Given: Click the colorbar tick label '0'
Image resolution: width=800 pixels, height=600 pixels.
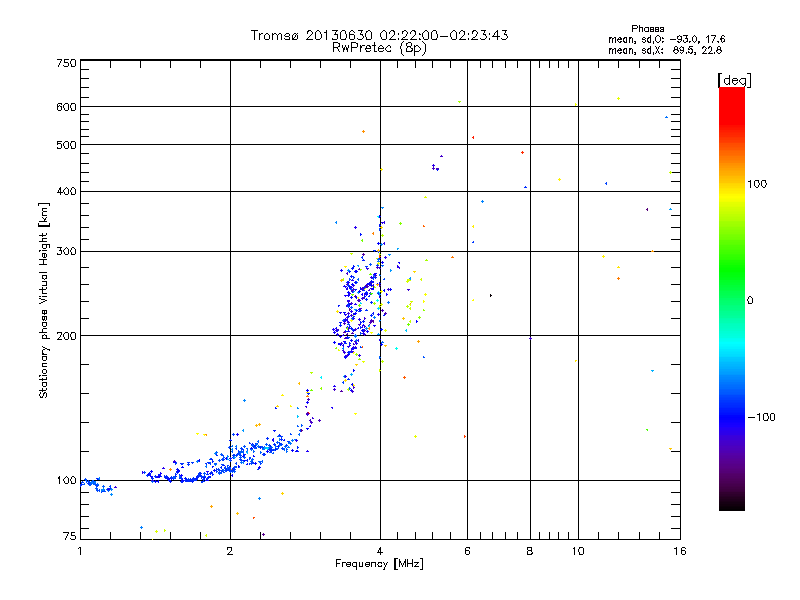Looking at the screenshot, I should [x=750, y=300].
